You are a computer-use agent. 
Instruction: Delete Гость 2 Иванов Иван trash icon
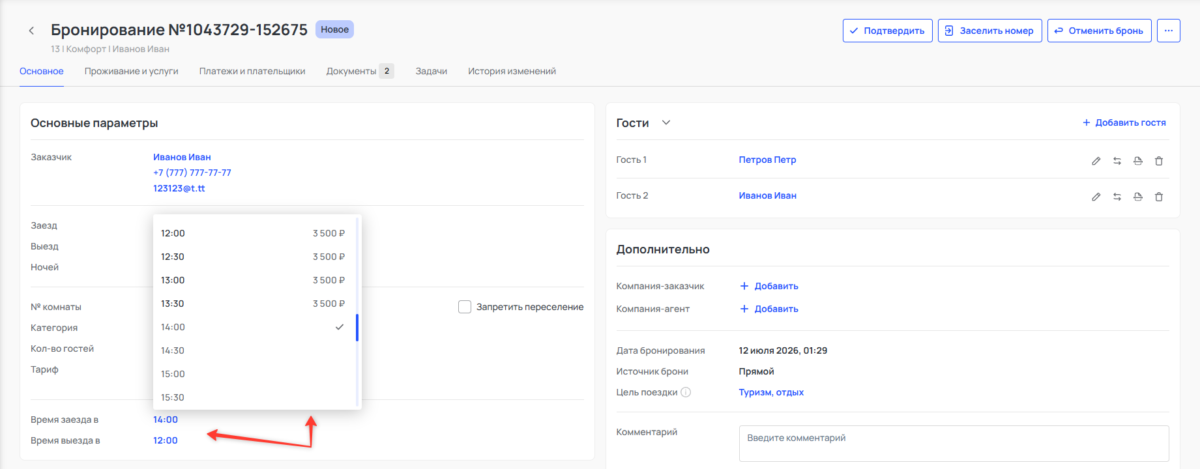(1159, 196)
